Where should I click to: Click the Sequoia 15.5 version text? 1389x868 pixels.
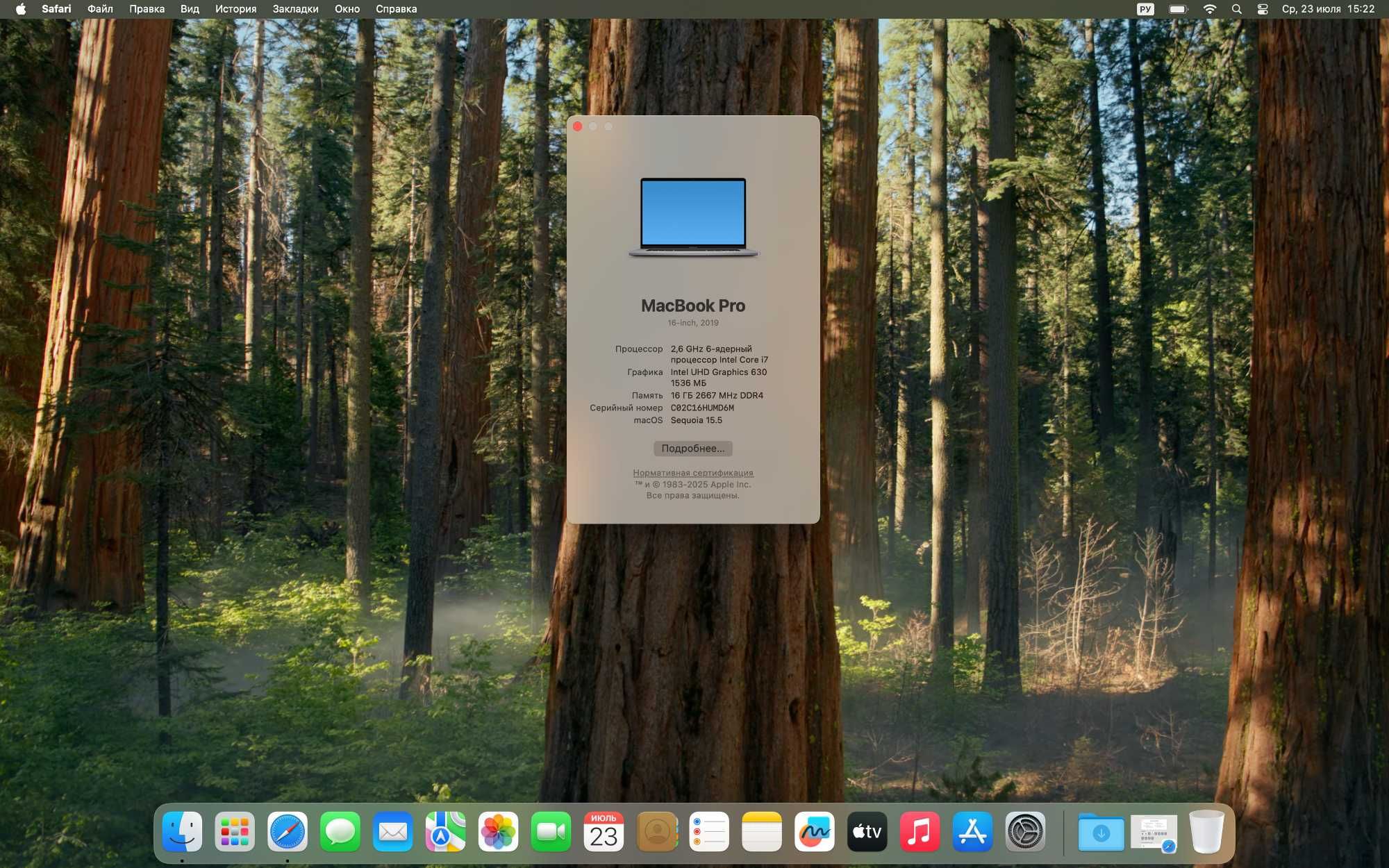coord(697,421)
